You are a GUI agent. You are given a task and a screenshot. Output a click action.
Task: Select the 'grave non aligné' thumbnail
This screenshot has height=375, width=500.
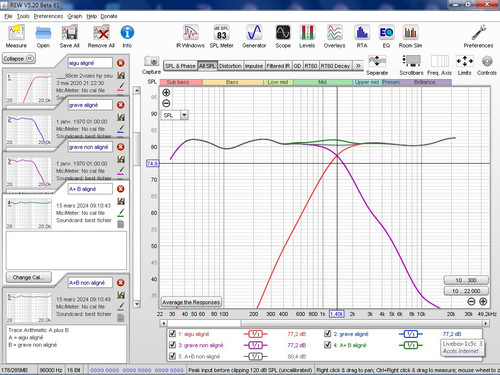point(29,172)
